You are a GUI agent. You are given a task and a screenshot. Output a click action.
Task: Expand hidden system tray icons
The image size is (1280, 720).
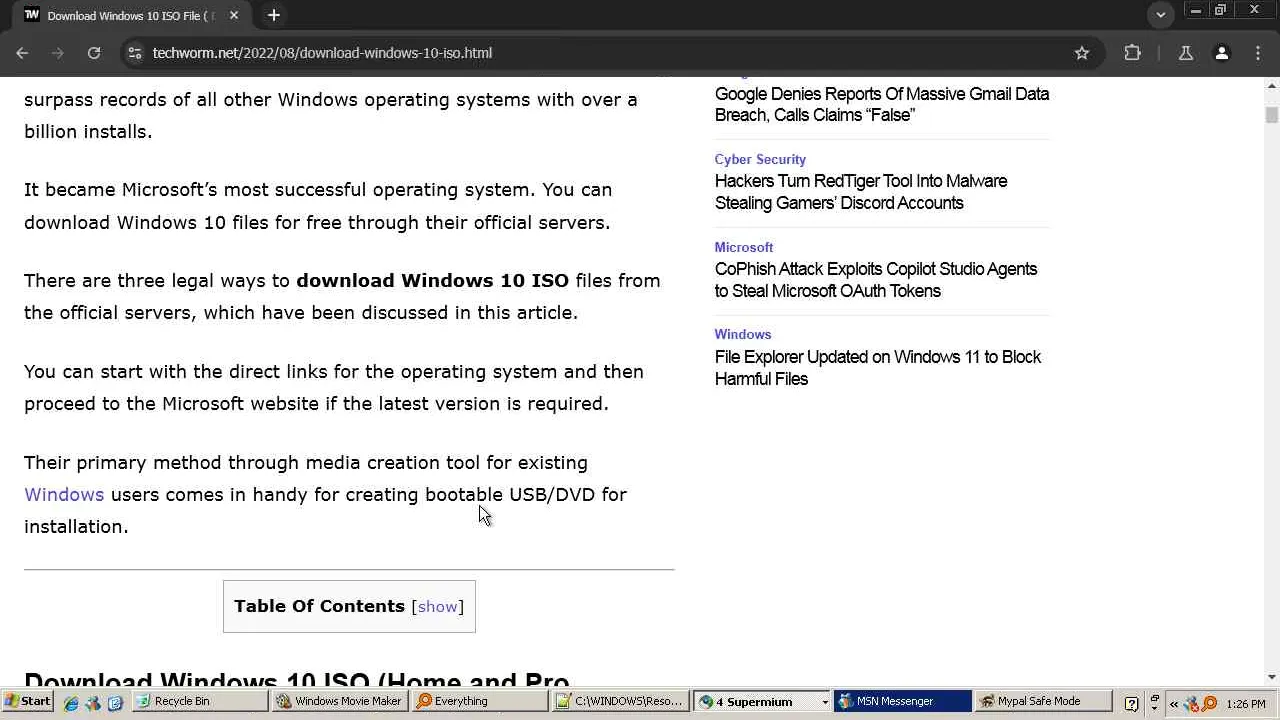(x=1174, y=703)
